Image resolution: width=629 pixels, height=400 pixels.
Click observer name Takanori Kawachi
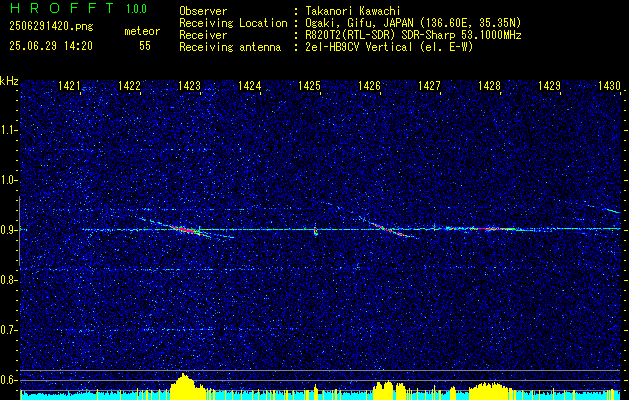click(352, 11)
